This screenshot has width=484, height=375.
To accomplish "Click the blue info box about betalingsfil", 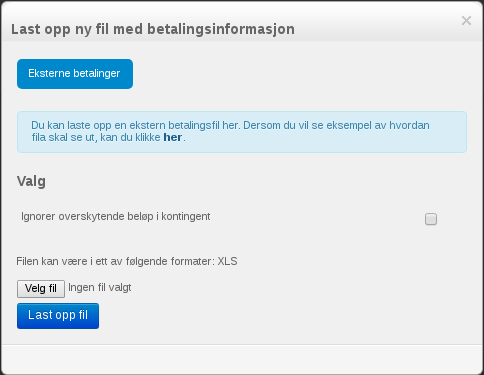I will pyautogui.click(x=242, y=132).
